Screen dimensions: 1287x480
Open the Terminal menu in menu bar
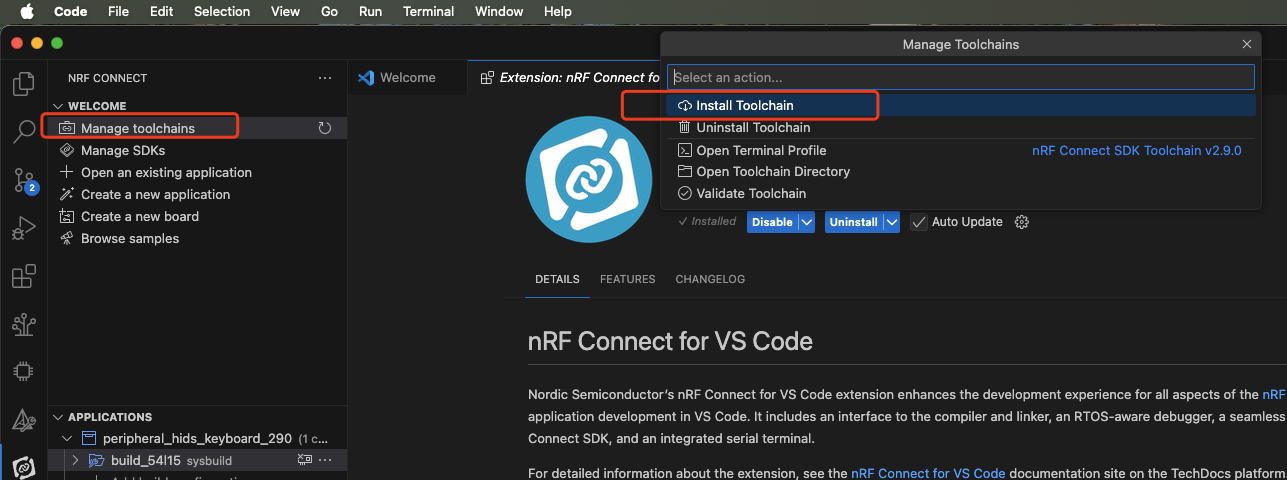click(427, 11)
